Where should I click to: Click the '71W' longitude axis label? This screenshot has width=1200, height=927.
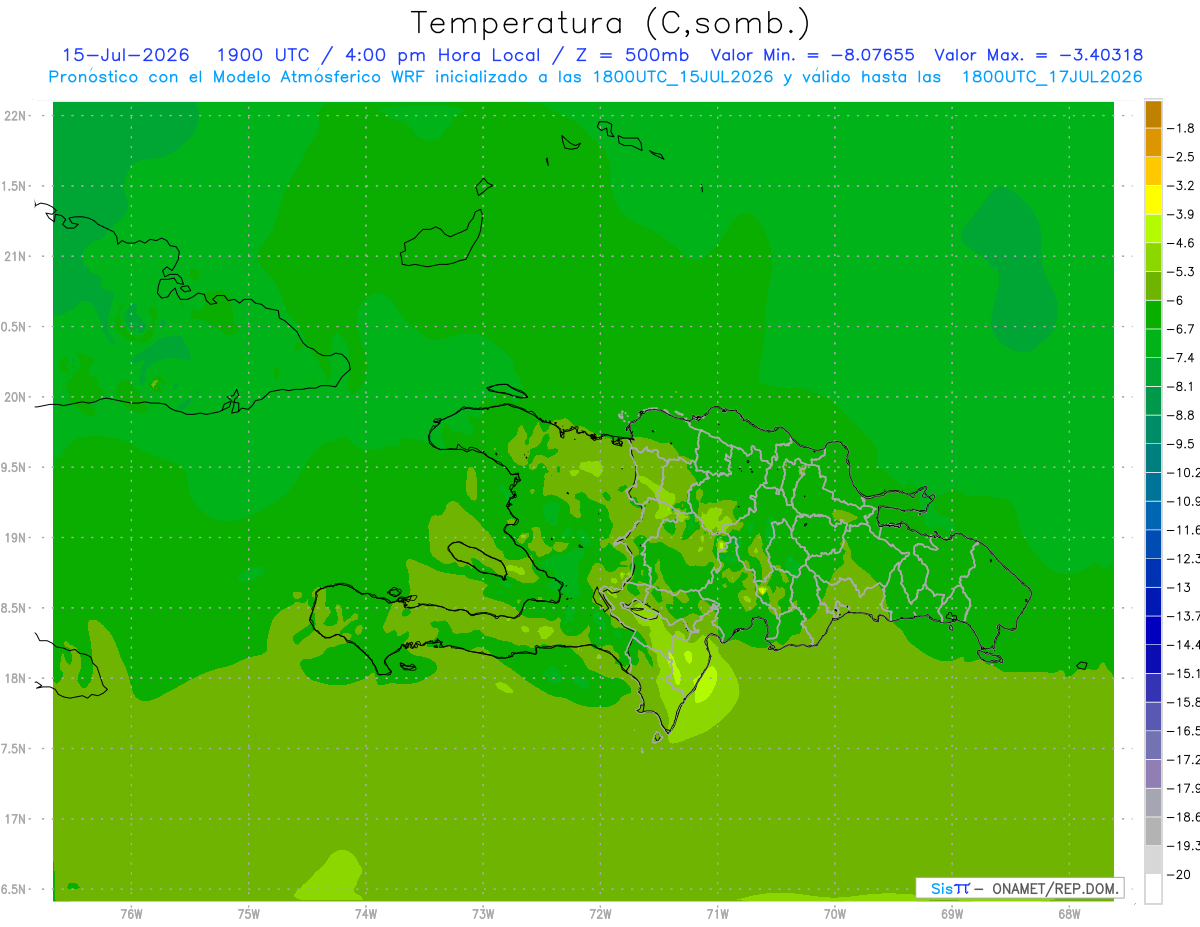tap(717, 914)
